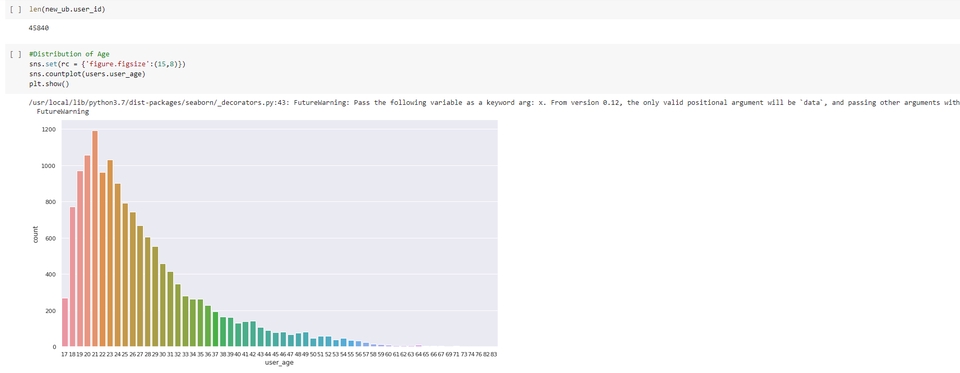Image resolution: width=960 pixels, height=373 pixels.
Task: Click the '#Distribution of Age' comment line
Action: (x=69, y=54)
